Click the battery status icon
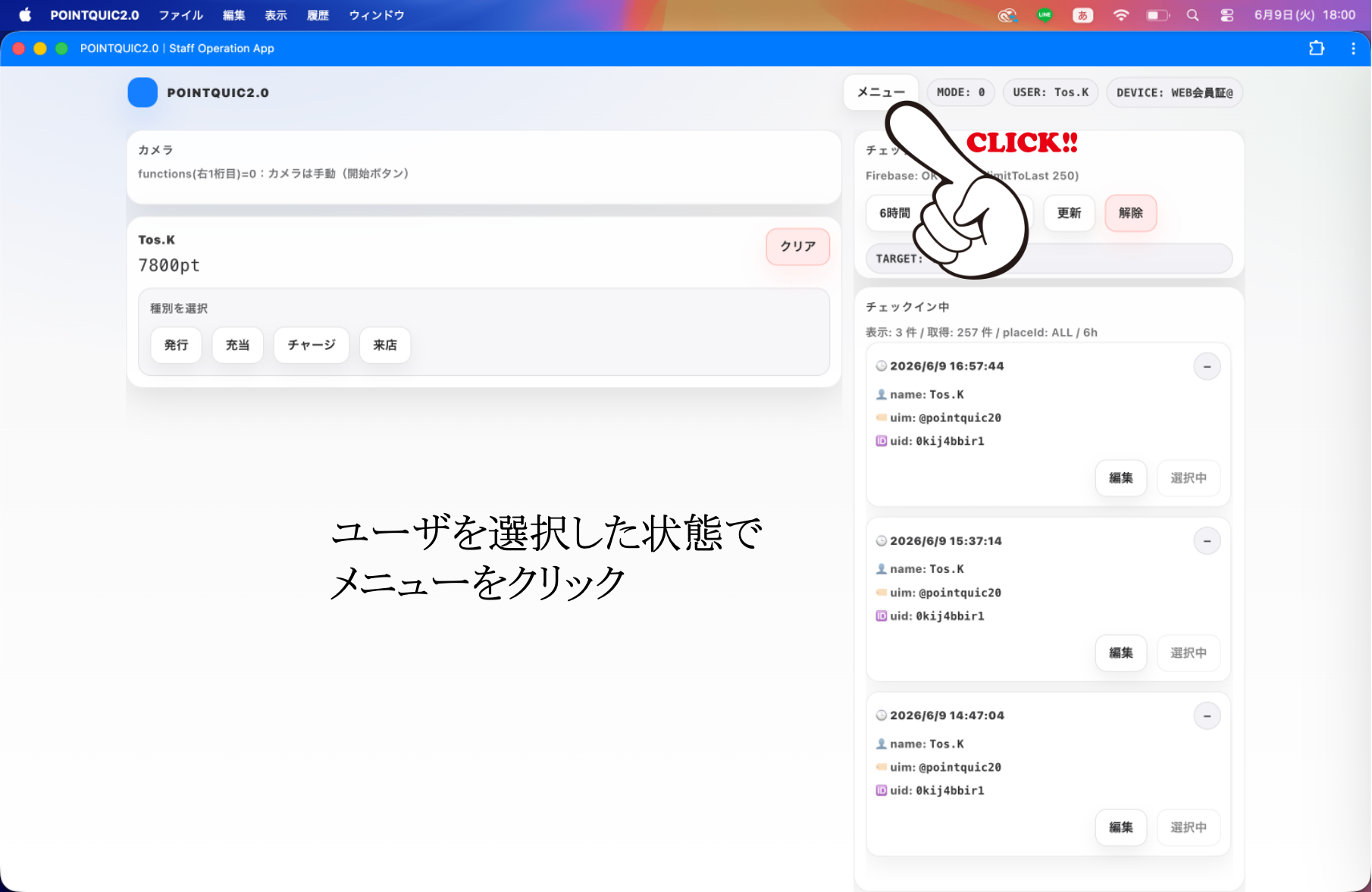This screenshot has width=1372, height=892. point(1157,15)
